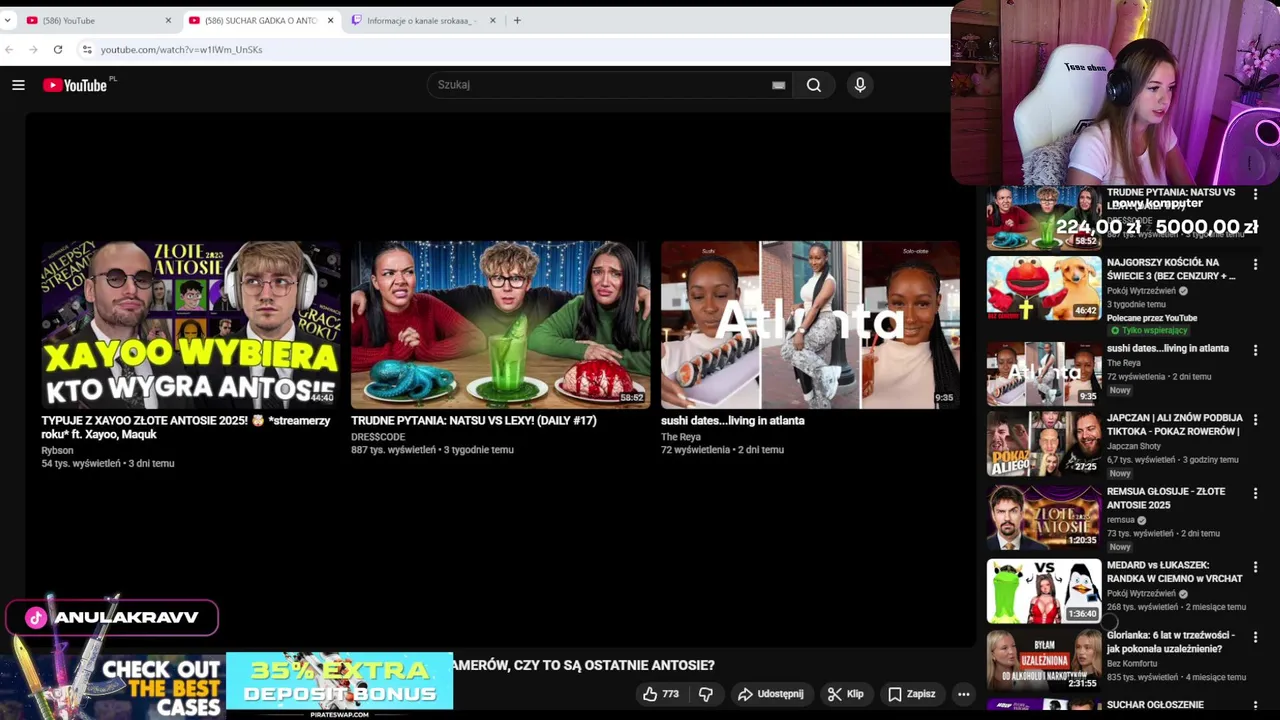This screenshot has height=720, width=1280.
Task: Expand the tab search dropdown chevron
Action: click(x=7, y=20)
